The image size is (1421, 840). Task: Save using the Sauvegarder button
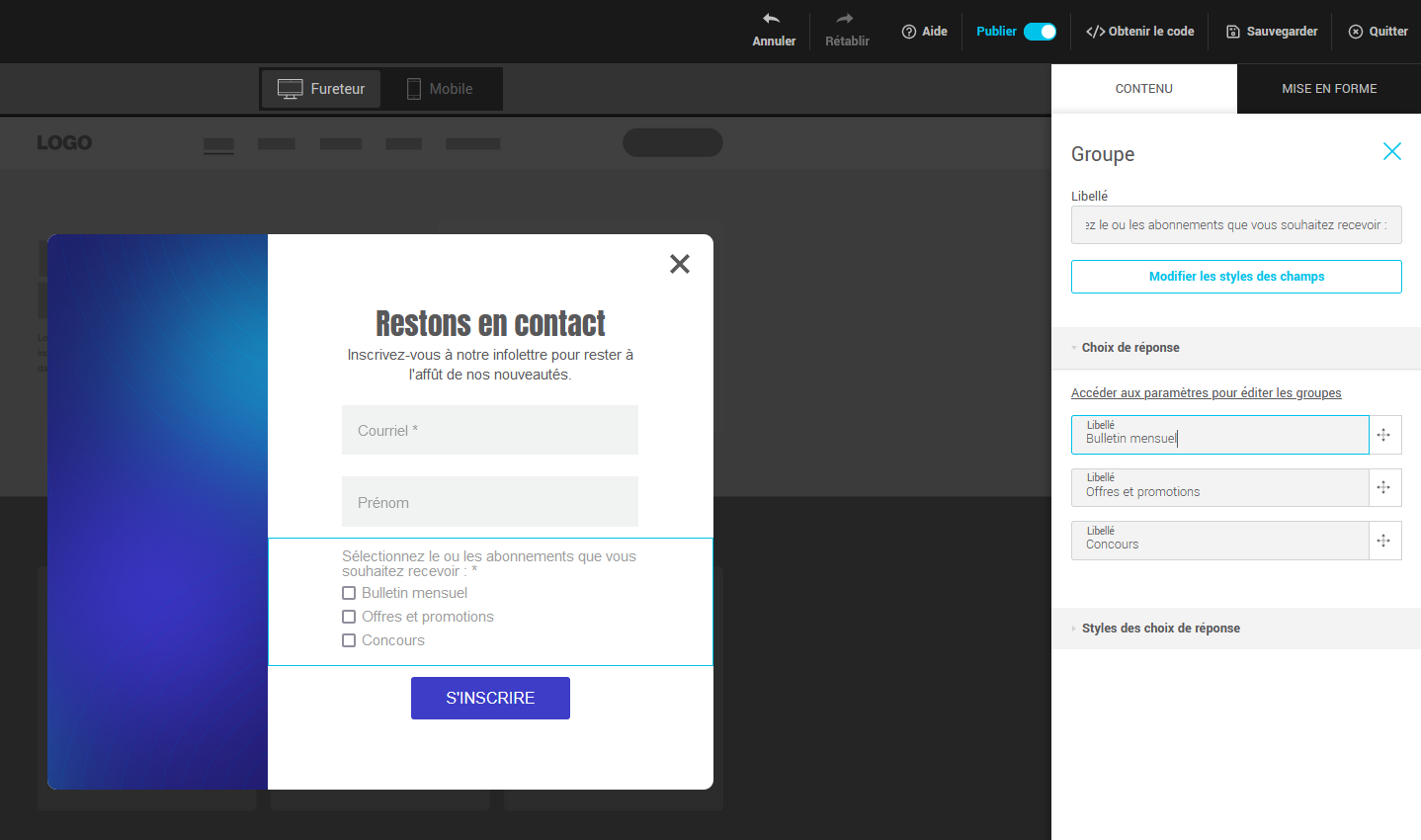pyautogui.click(x=1272, y=32)
